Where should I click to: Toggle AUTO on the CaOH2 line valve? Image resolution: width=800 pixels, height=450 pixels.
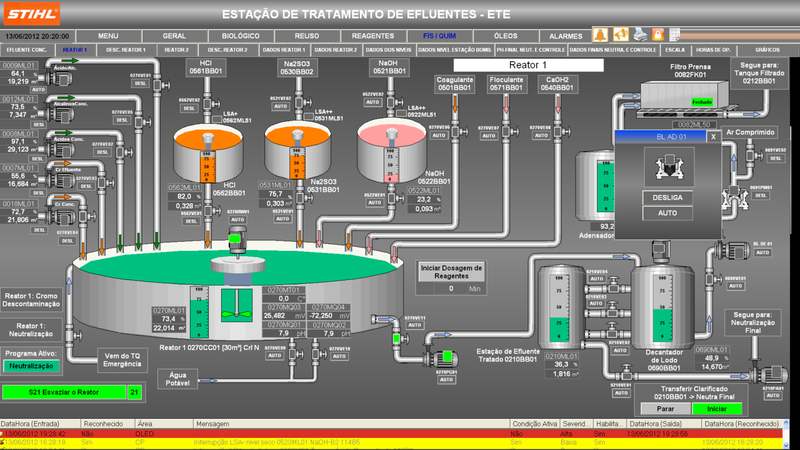coord(541,136)
